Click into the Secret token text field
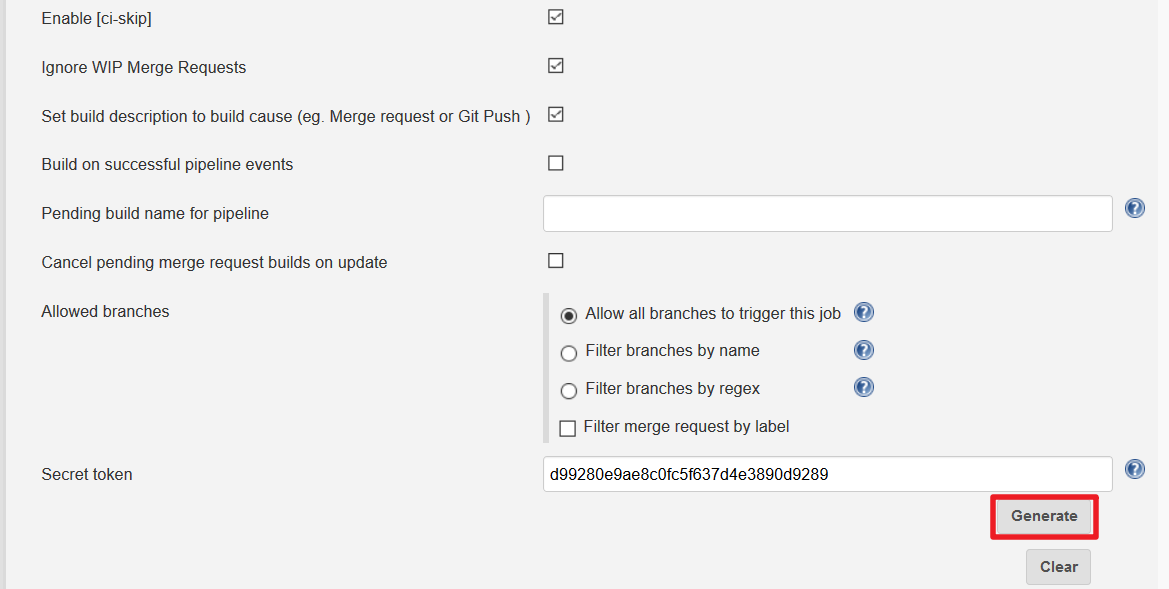The image size is (1169, 589). pos(827,474)
